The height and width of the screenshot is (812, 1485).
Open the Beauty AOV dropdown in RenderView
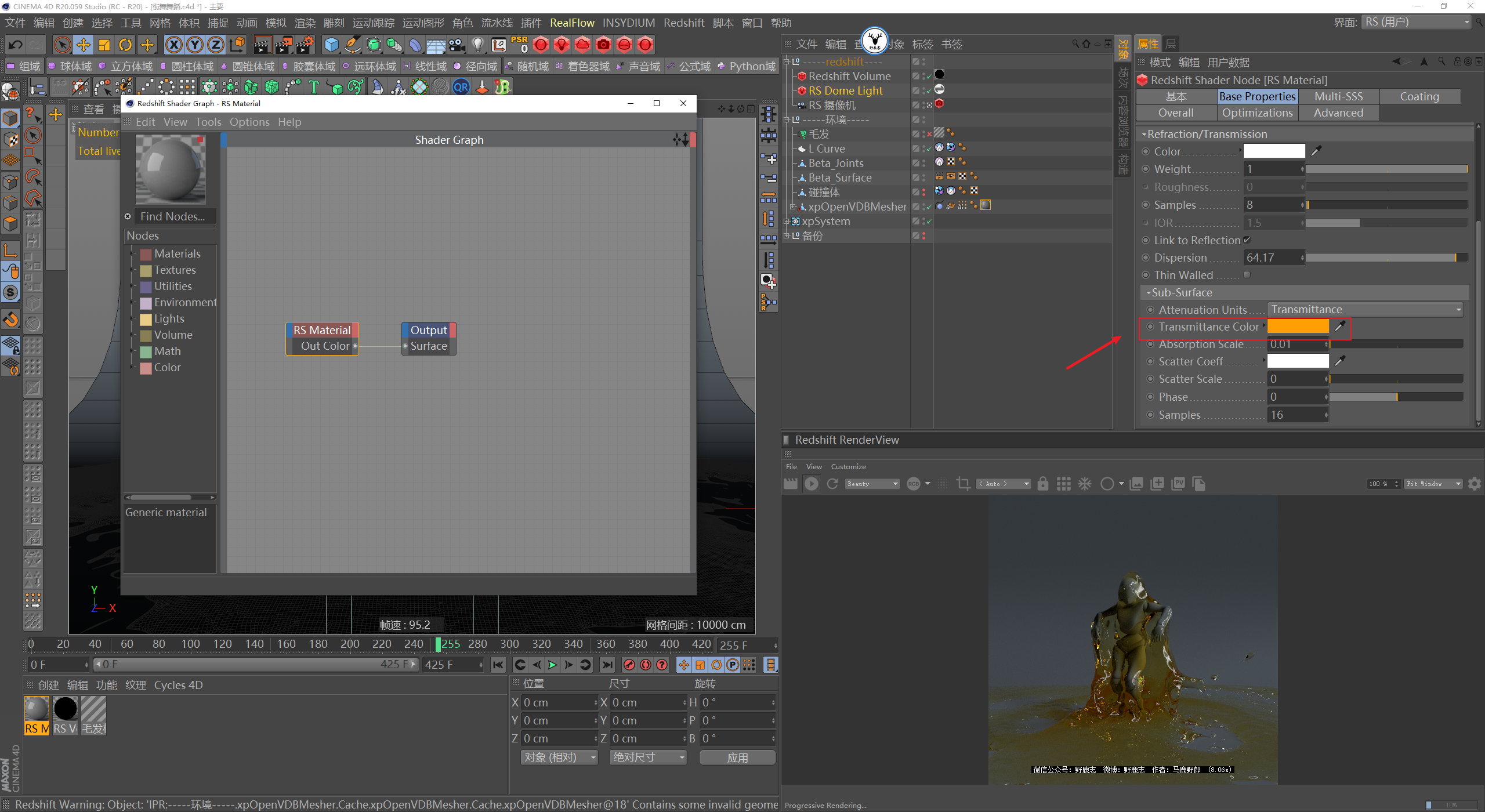(872, 484)
